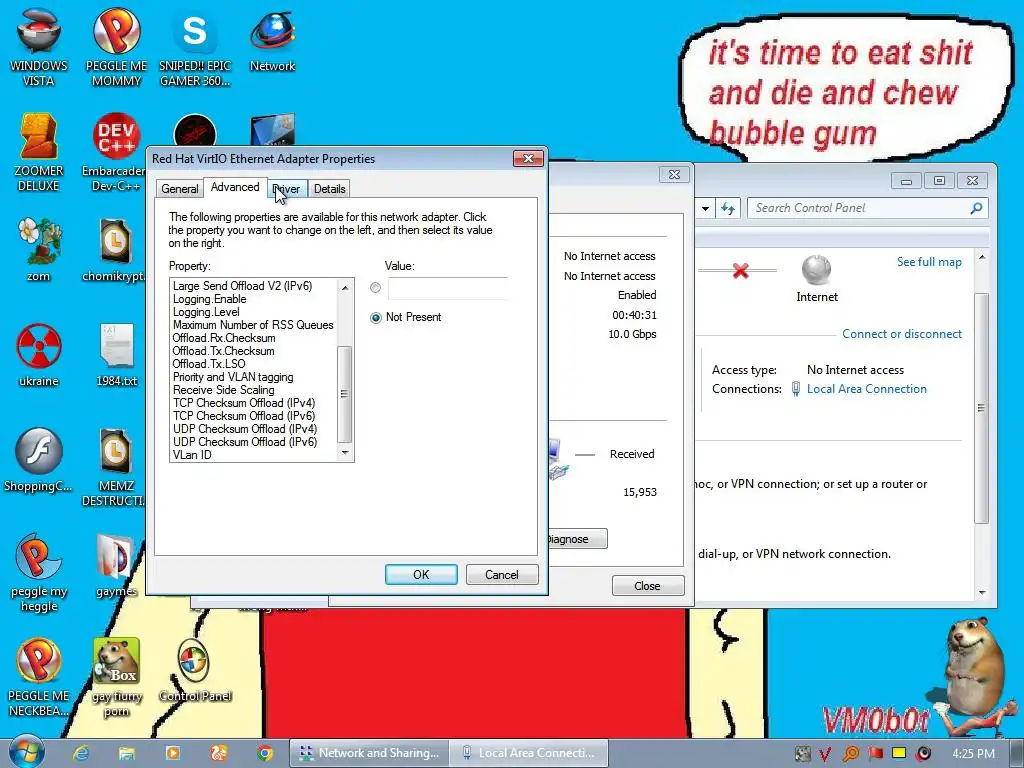The image size is (1024, 768).
Task: Open the WINDOWS VISTA desktop icon
Action: (x=39, y=46)
